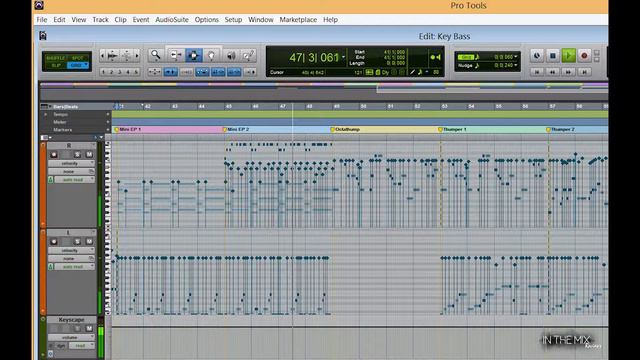Open the AudioSuite menu
This screenshot has height=360, width=640.
(172, 20)
